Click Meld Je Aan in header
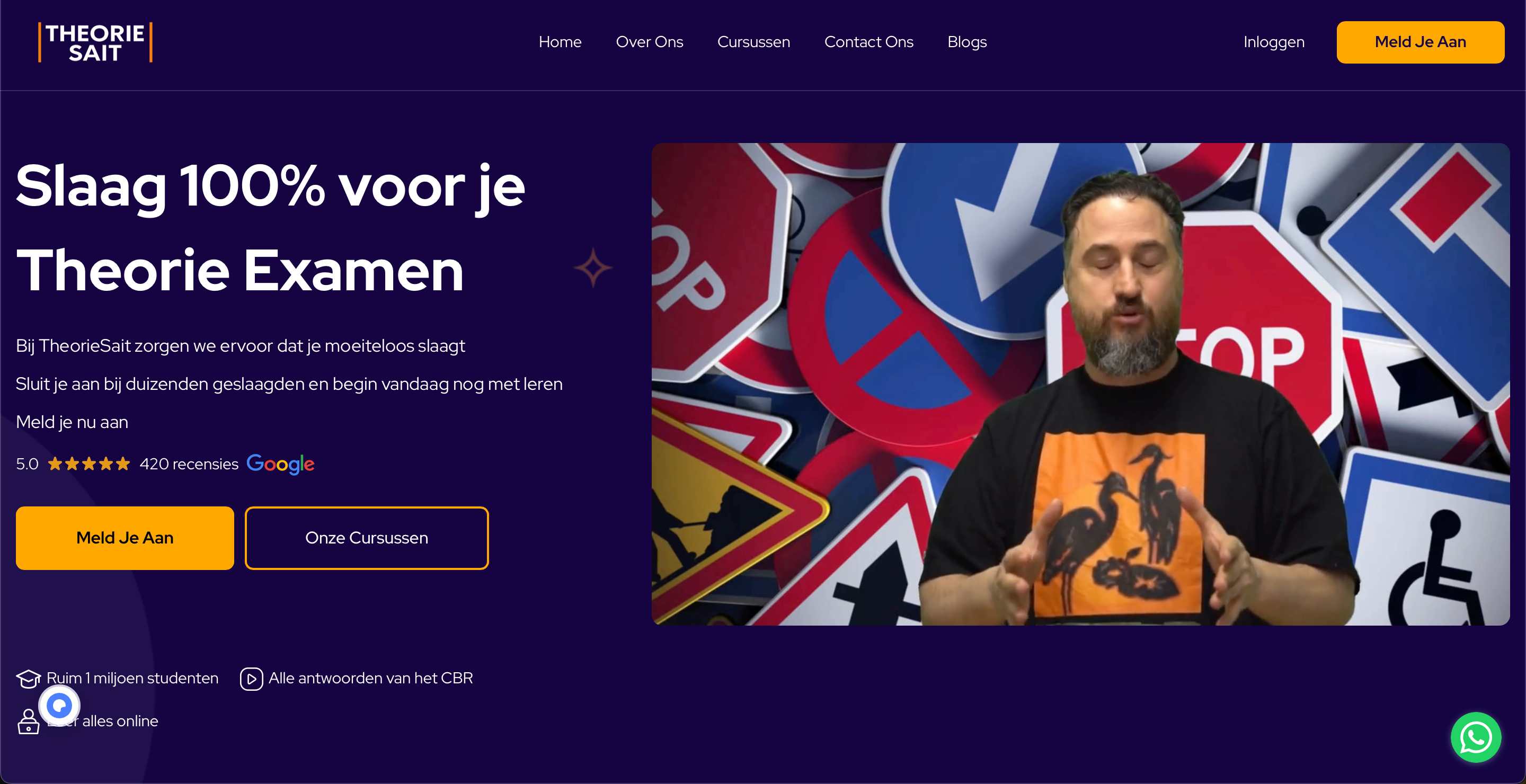The width and height of the screenshot is (1526, 784). coord(1420,42)
